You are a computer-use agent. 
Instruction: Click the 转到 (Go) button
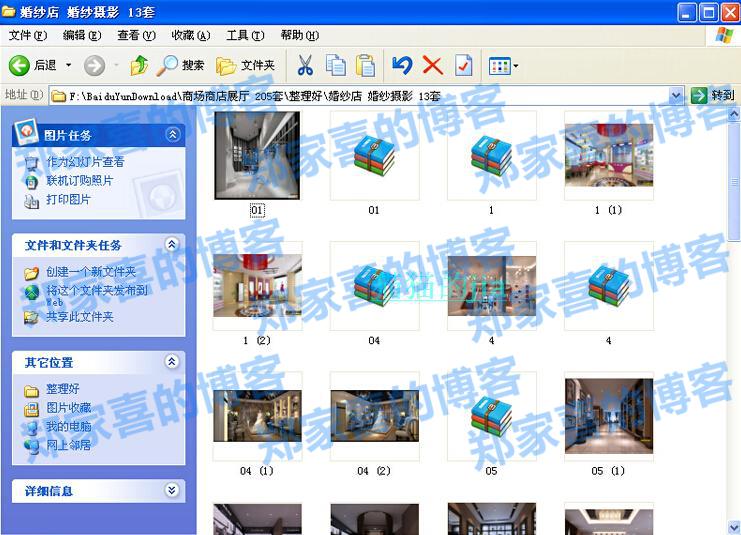click(x=713, y=95)
